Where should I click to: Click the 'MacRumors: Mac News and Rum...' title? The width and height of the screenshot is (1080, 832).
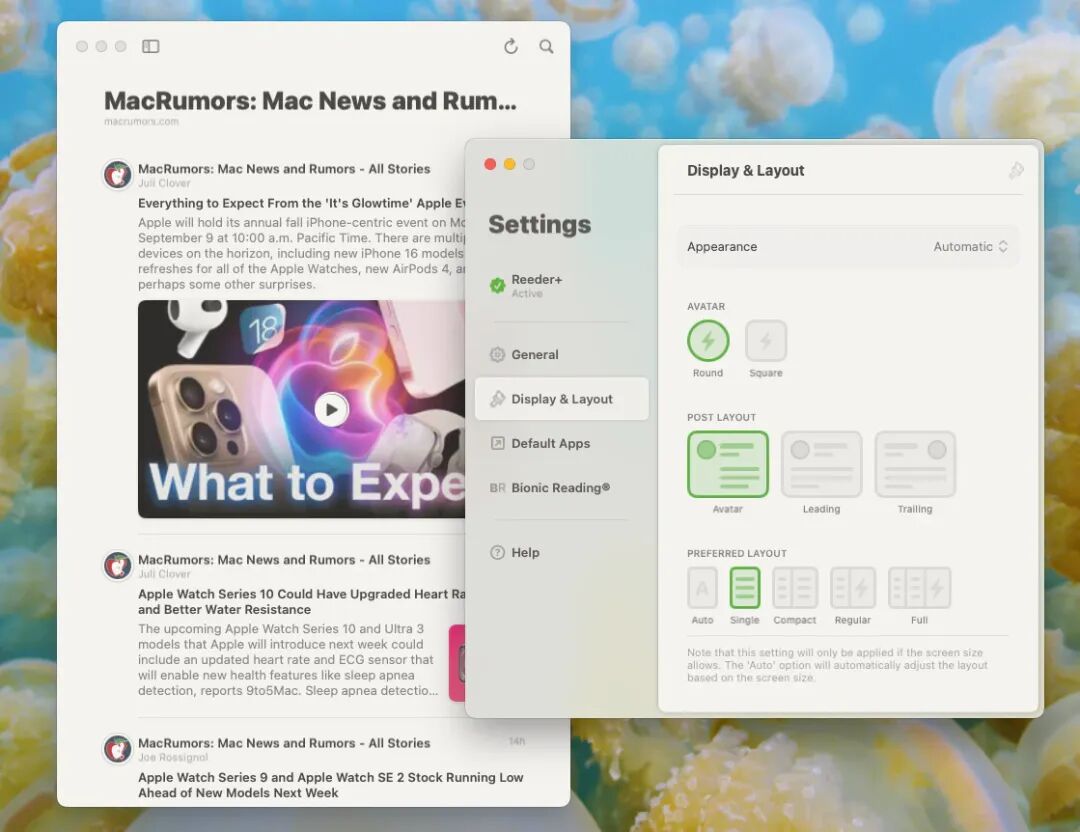coord(310,101)
